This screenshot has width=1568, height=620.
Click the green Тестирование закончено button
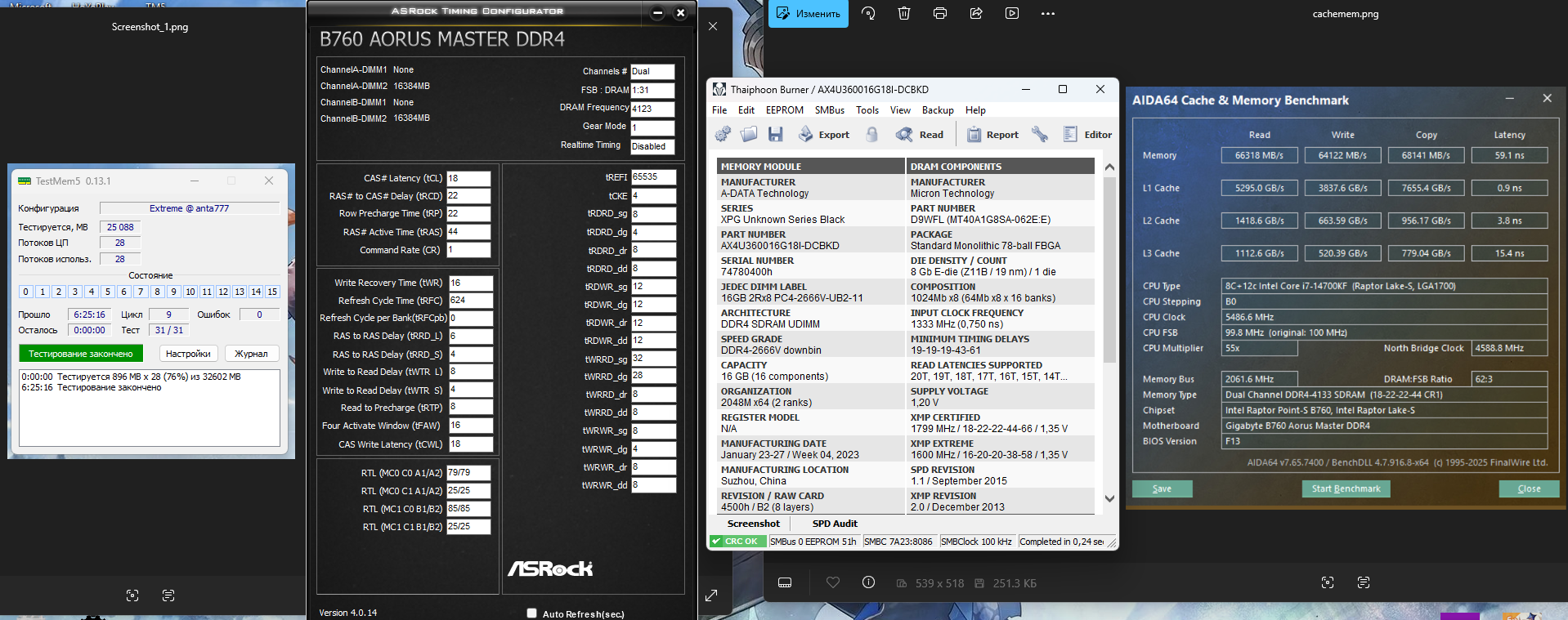(x=81, y=354)
